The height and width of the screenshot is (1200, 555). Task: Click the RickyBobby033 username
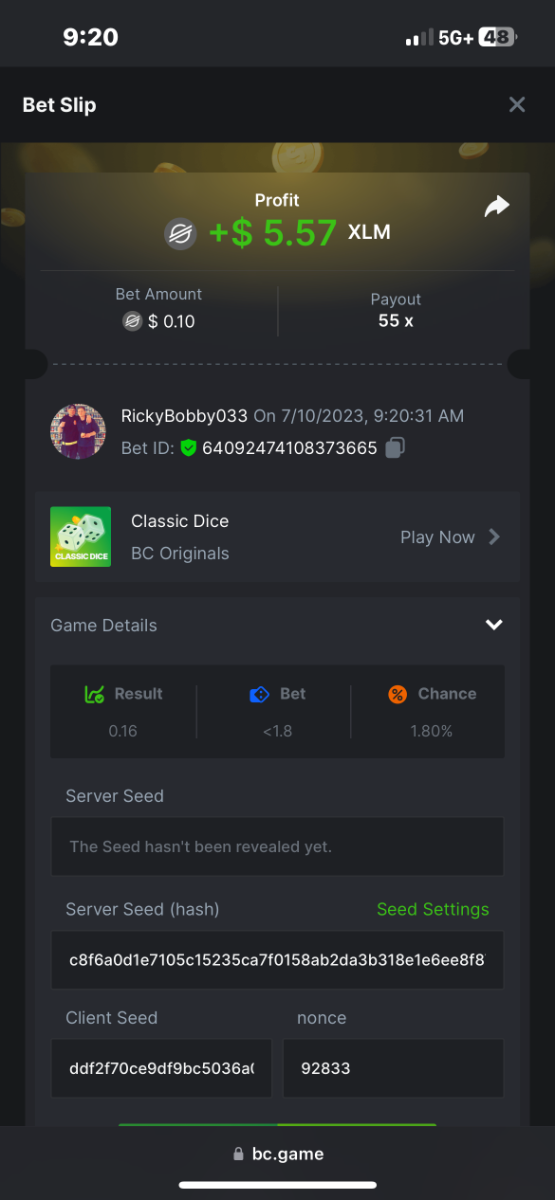[184, 416]
